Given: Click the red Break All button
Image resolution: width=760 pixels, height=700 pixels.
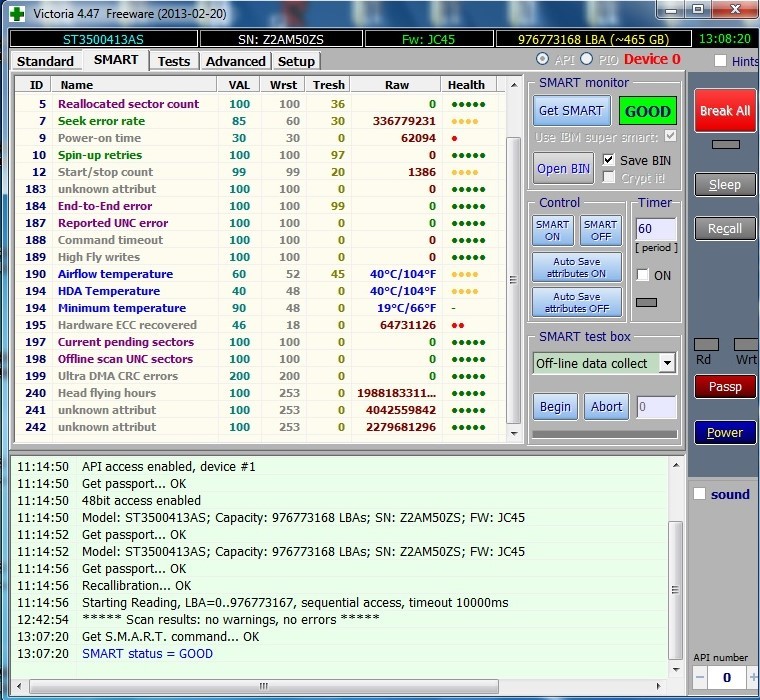Looking at the screenshot, I should click(725, 111).
